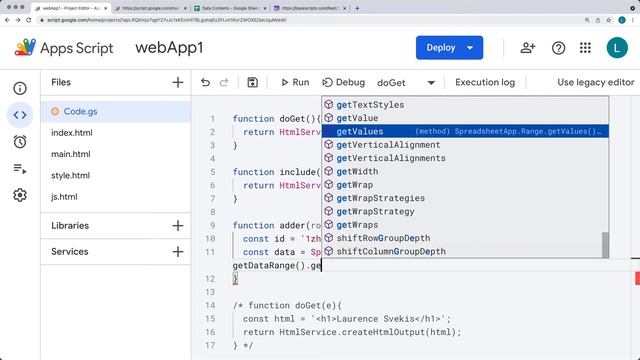The image size is (640, 360).
Task: Rename project title webApp1
Action: (169, 48)
